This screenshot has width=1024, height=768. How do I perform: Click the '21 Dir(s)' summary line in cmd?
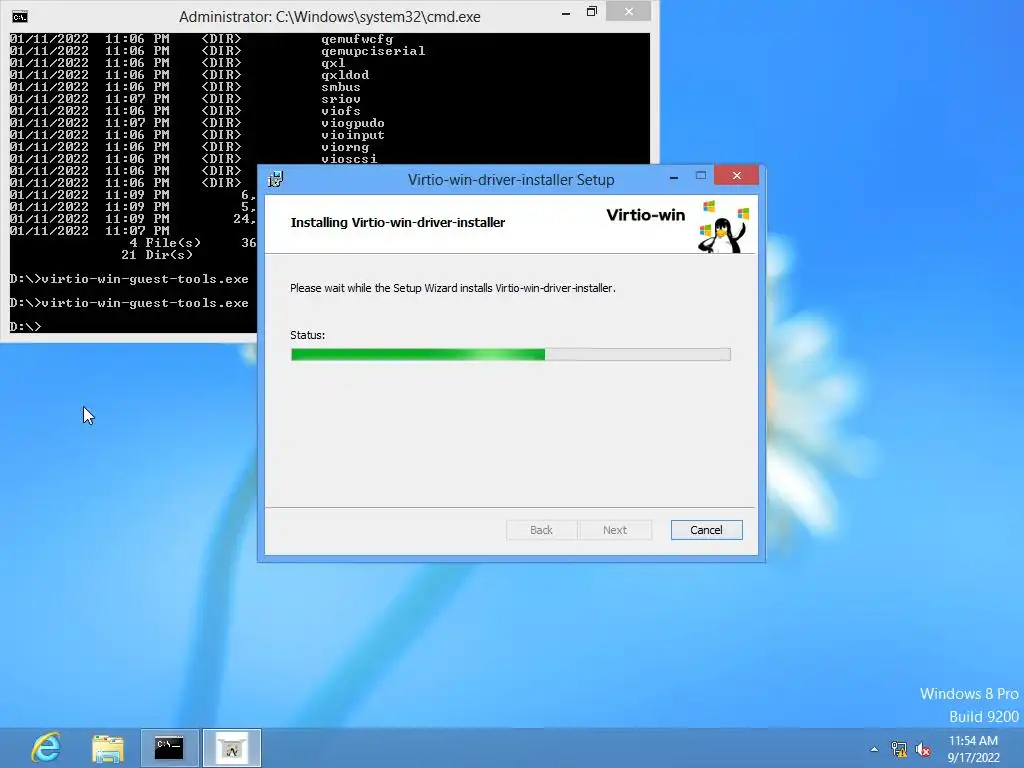pyautogui.click(x=157, y=255)
